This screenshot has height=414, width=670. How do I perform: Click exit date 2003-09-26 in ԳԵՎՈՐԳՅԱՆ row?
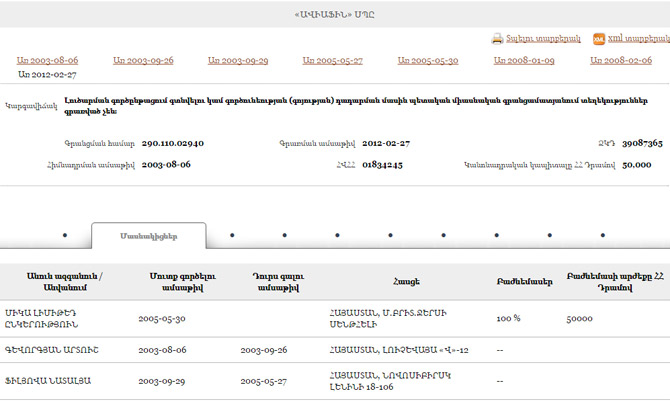(264, 350)
